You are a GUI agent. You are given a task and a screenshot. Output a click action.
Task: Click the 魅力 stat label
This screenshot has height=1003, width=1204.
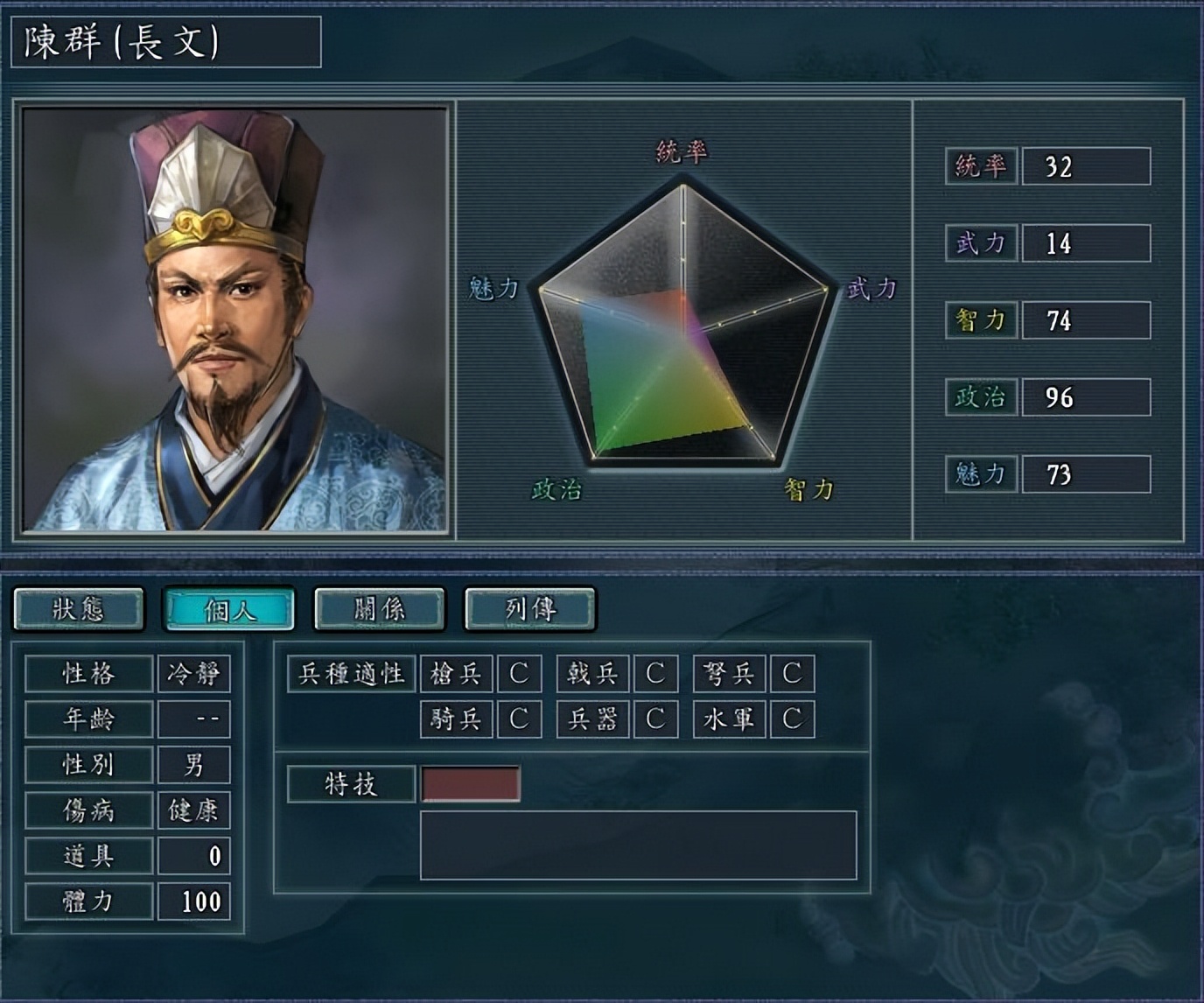coord(981,474)
